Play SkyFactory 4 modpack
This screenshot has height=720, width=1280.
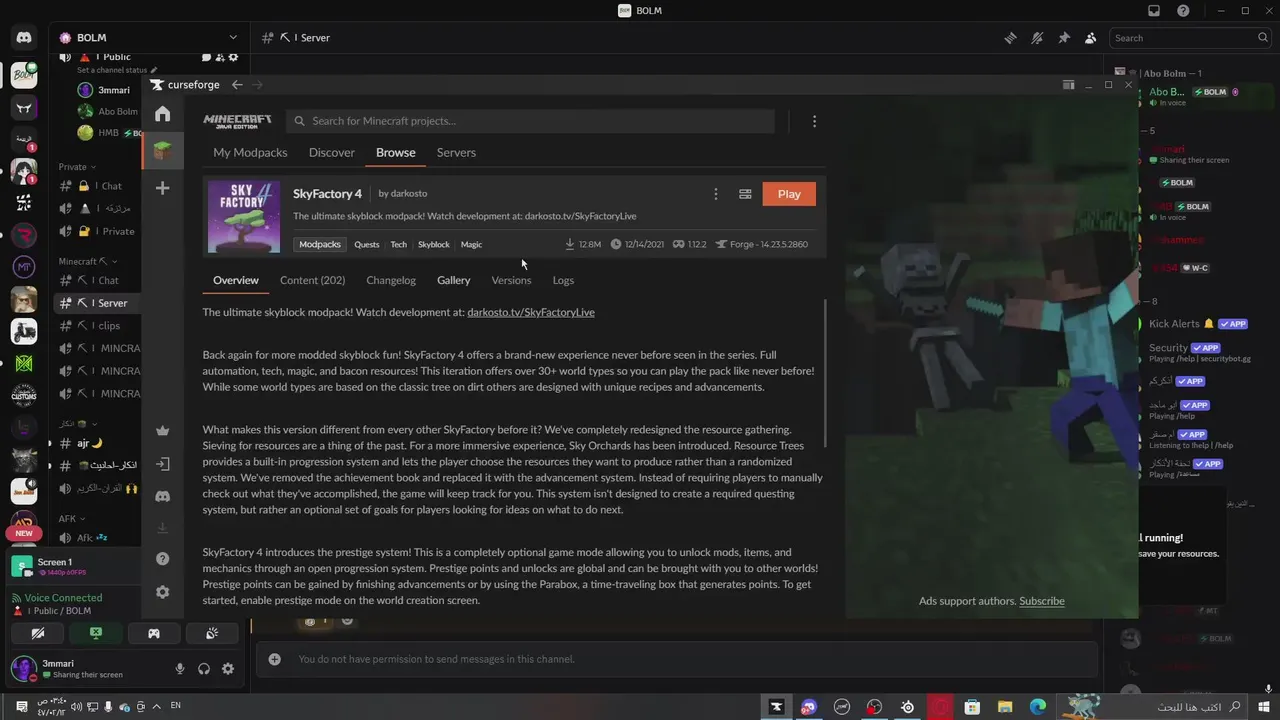[x=789, y=194]
